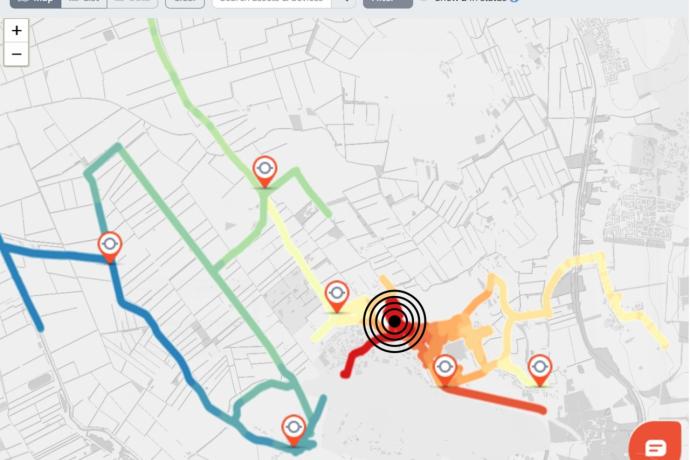The image size is (690, 460).
Task: Toggle the Show in status checkbox
Action: pyautogui.click(x=424, y=1)
